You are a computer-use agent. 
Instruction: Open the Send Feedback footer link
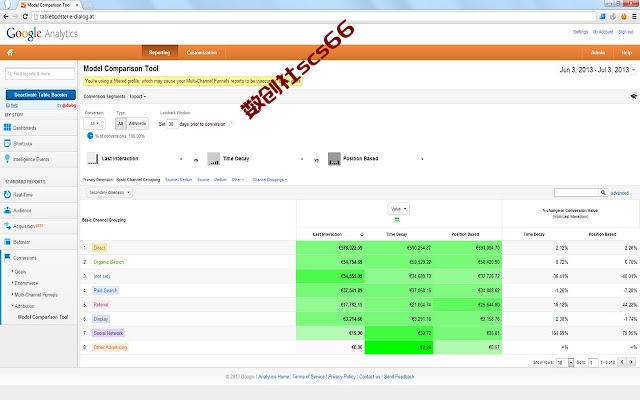click(399, 376)
